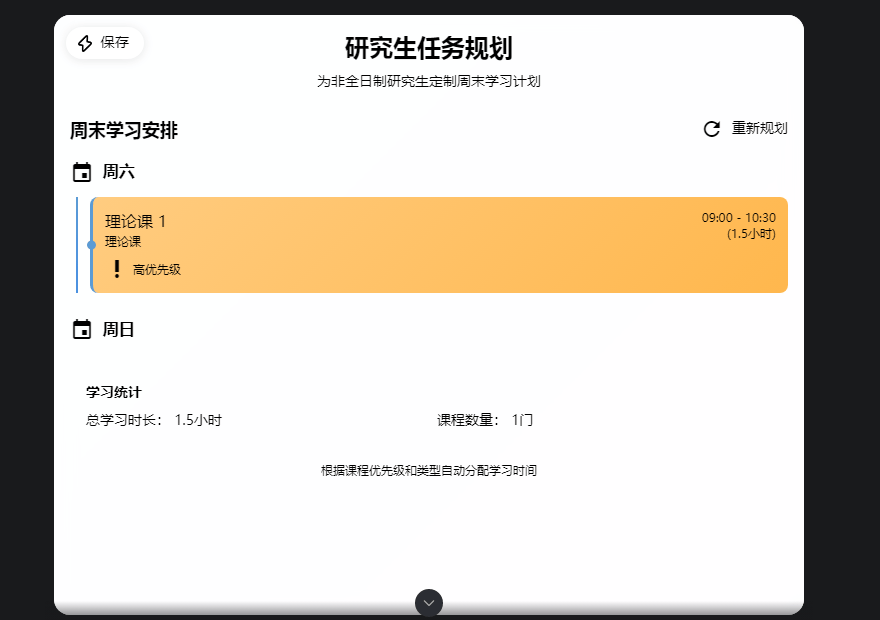880x620 pixels.
Task: Click the blue timeline dot on the card
Action: (x=91, y=245)
